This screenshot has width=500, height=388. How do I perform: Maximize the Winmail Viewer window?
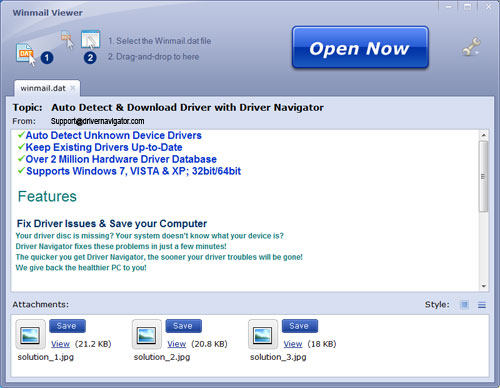pyautogui.click(x=468, y=7)
